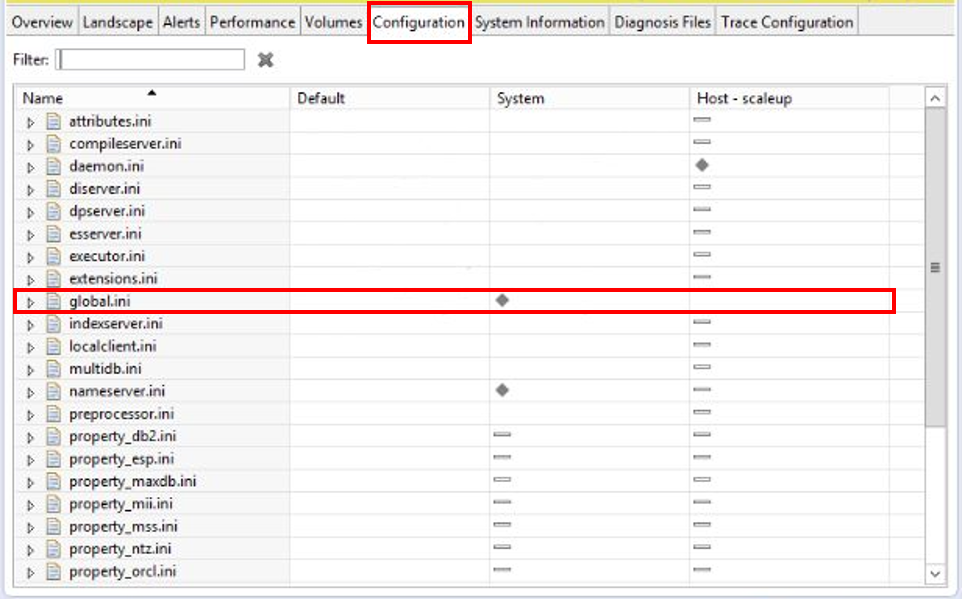Click the daemon.ini file icon
The image size is (962, 599).
[x=54, y=166]
